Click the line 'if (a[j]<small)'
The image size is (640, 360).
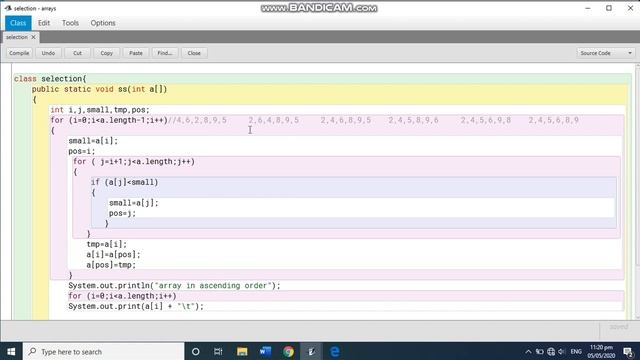(x=124, y=182)
